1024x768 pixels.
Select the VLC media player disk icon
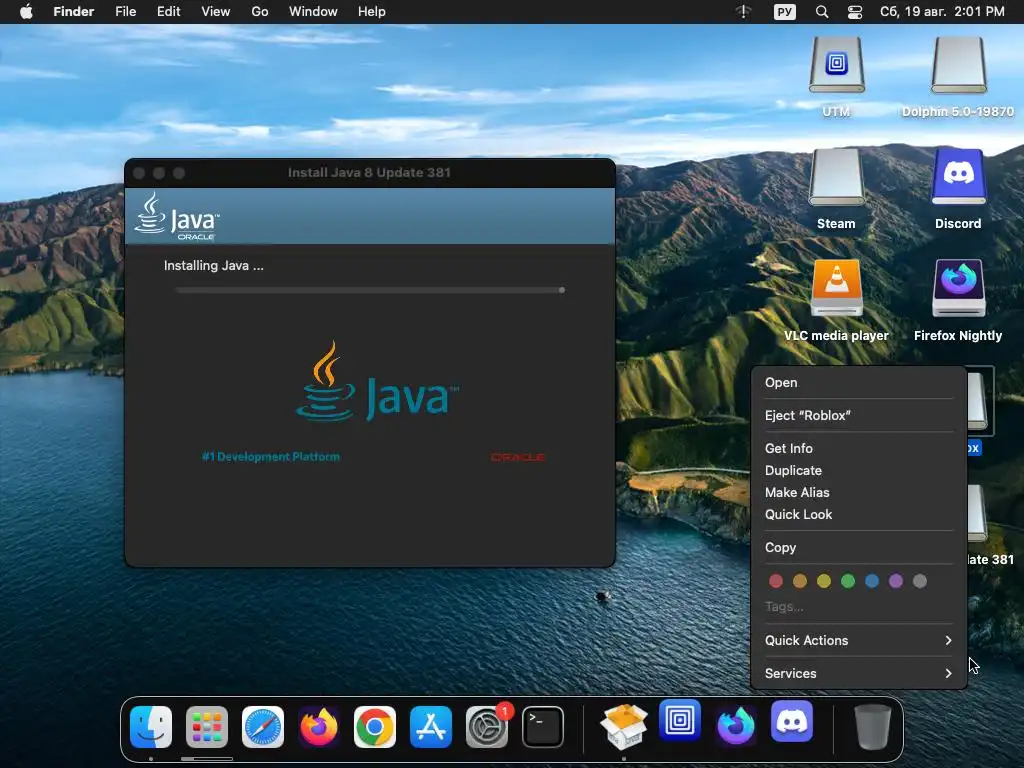[837, 289]
